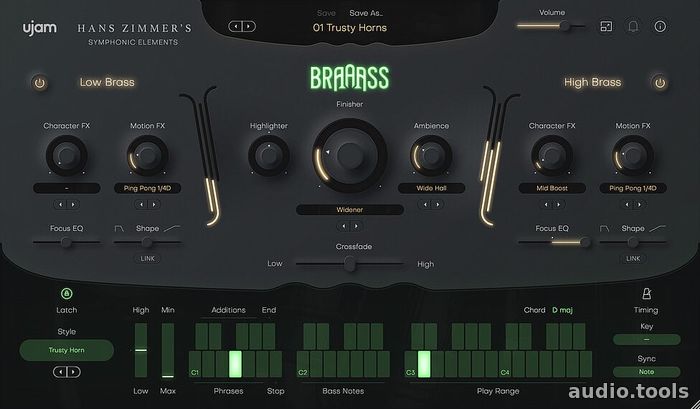The image size is (700, 409).
Task: Click the Highlighter knob
Action: 269,155
